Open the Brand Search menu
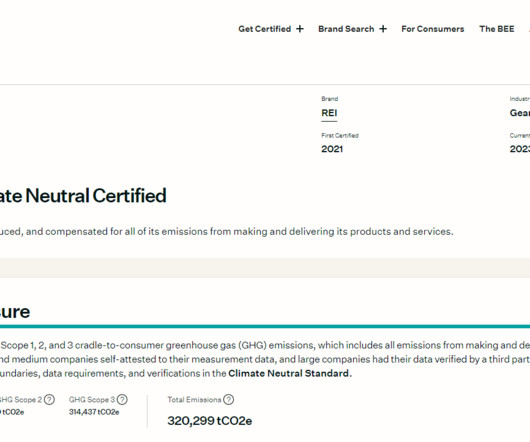The image size is (530, 442). pyautogui.click(x=346, y=29)
